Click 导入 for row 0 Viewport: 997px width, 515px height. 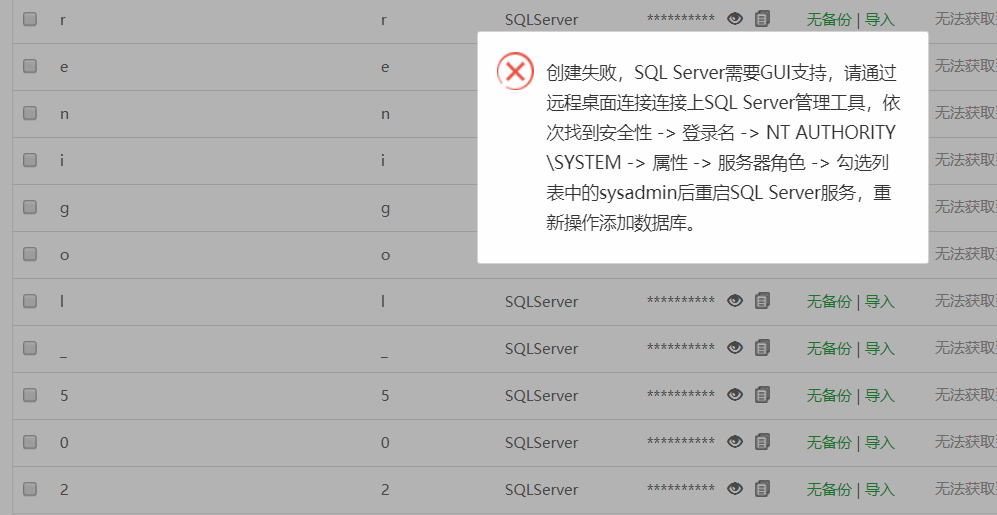pos(880,443)
